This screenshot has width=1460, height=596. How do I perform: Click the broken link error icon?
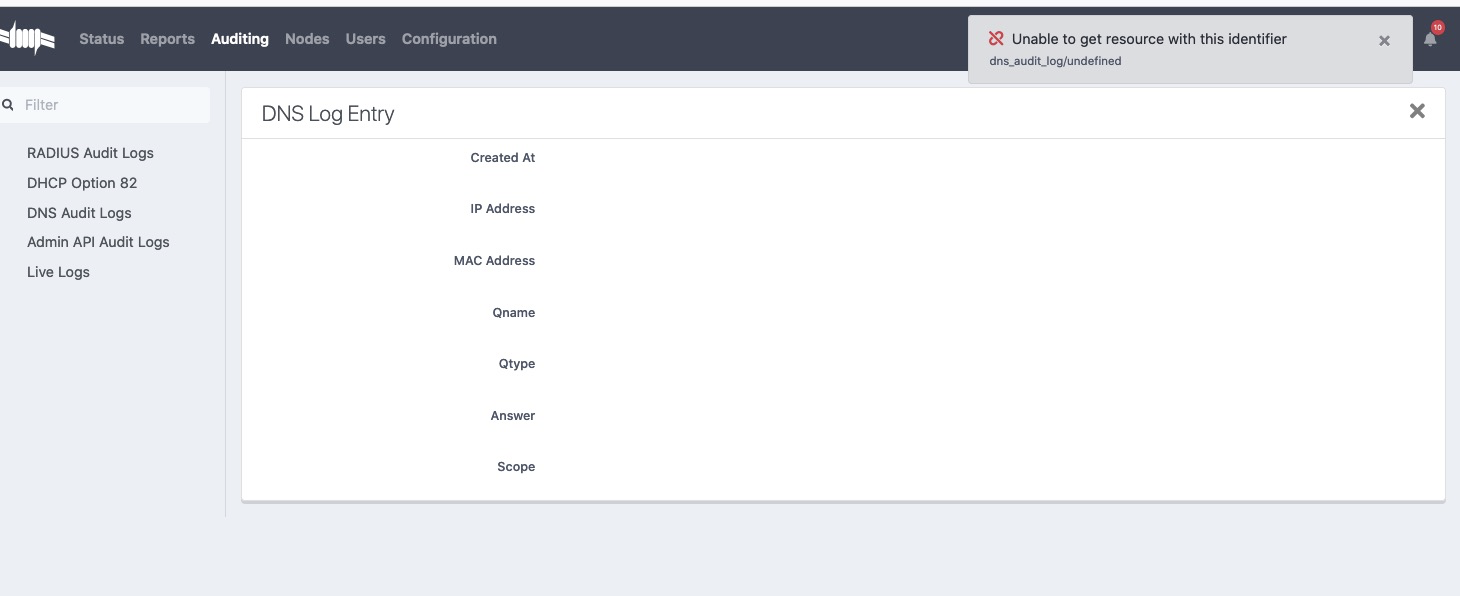tap(996, 39)
